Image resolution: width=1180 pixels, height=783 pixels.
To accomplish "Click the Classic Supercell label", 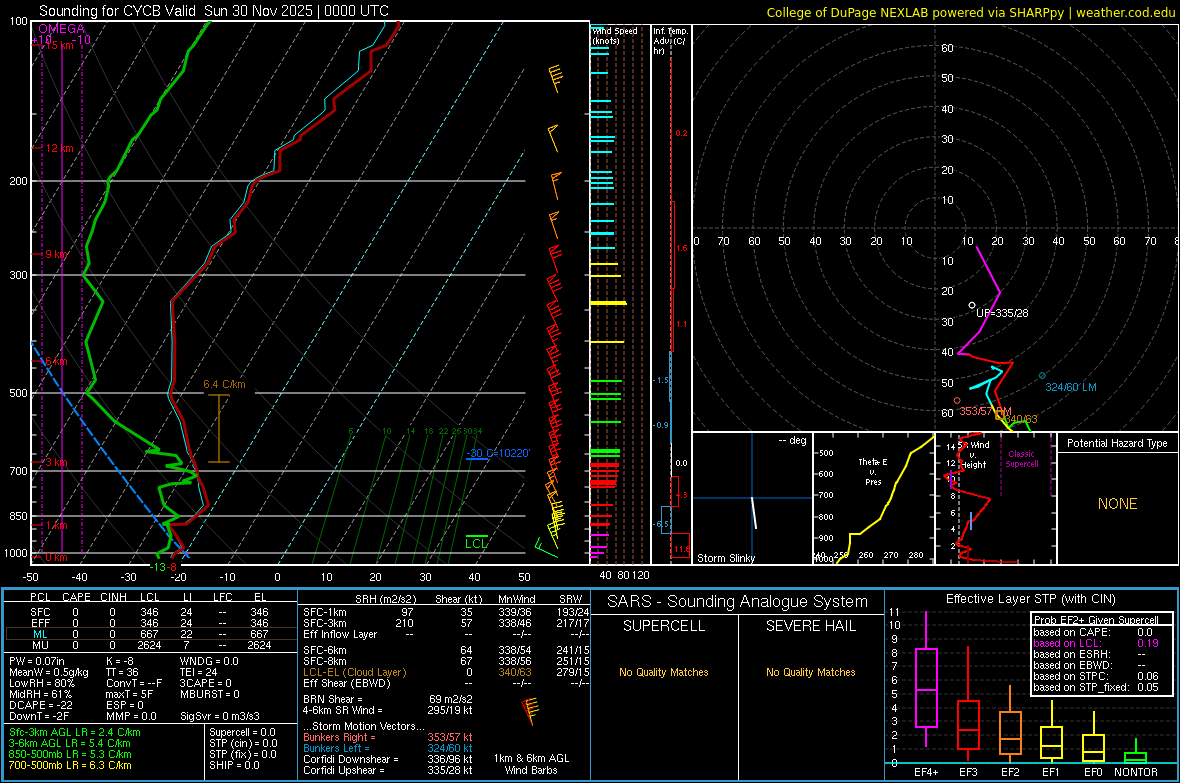I will [x=1021, y=459].
